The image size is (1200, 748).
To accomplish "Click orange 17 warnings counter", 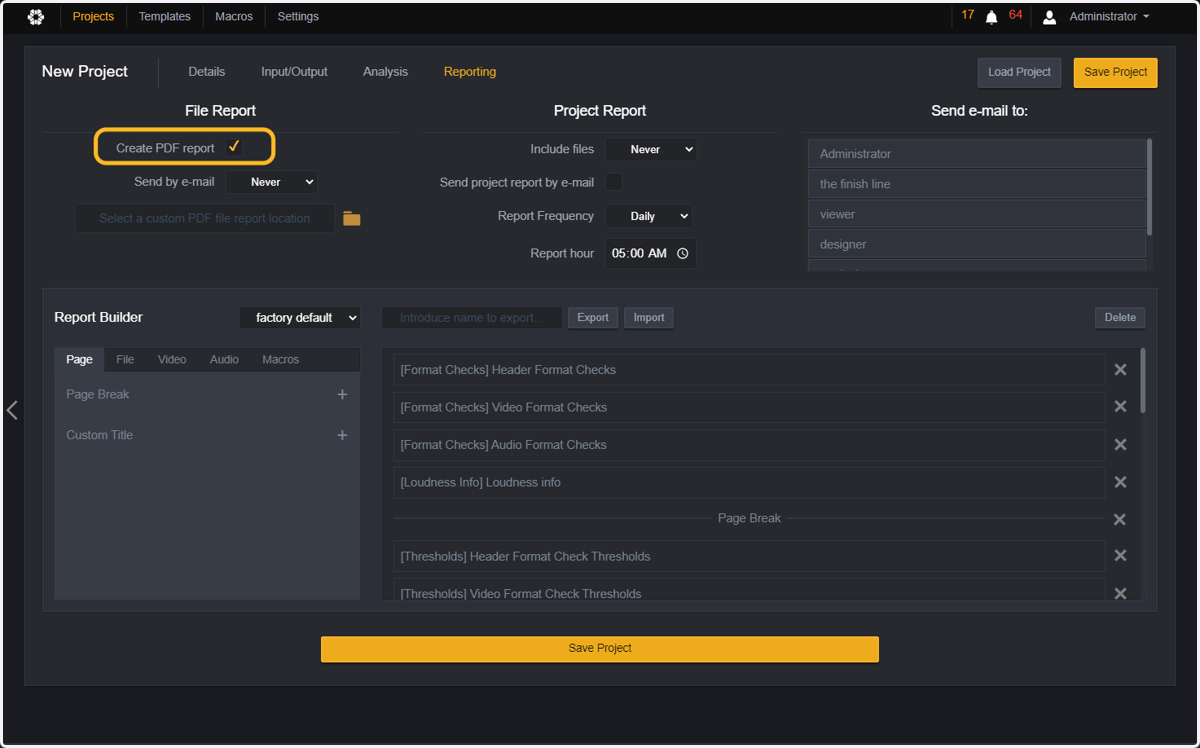I will tap(968, 15).
